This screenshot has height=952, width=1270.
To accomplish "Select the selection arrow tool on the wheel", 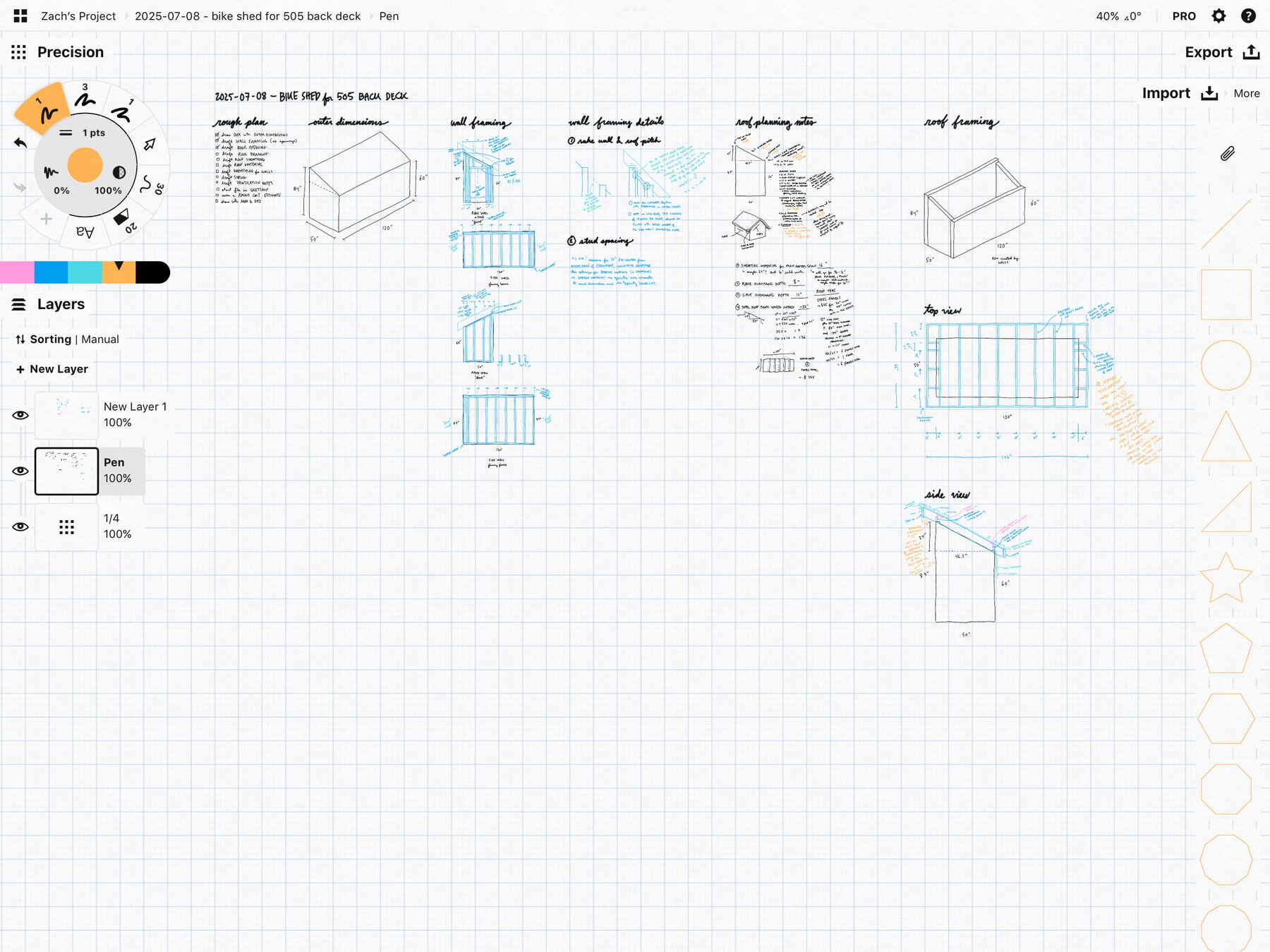I will click(x=150, y=144).
